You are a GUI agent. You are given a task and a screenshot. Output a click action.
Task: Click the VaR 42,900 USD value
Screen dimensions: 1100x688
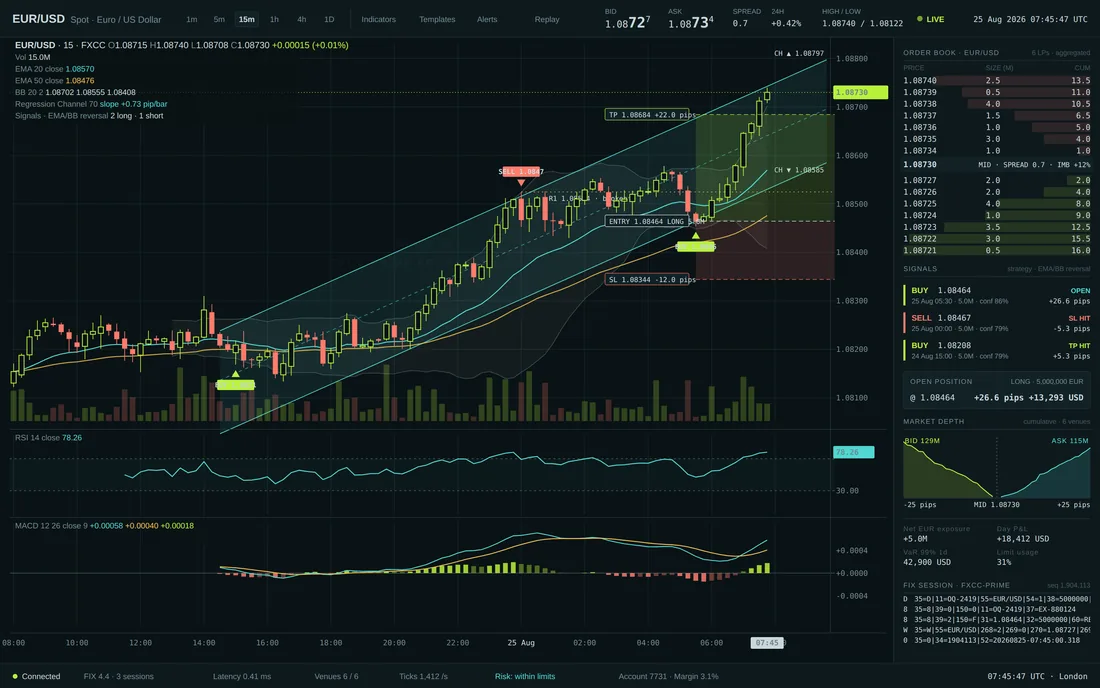[927, 562]
